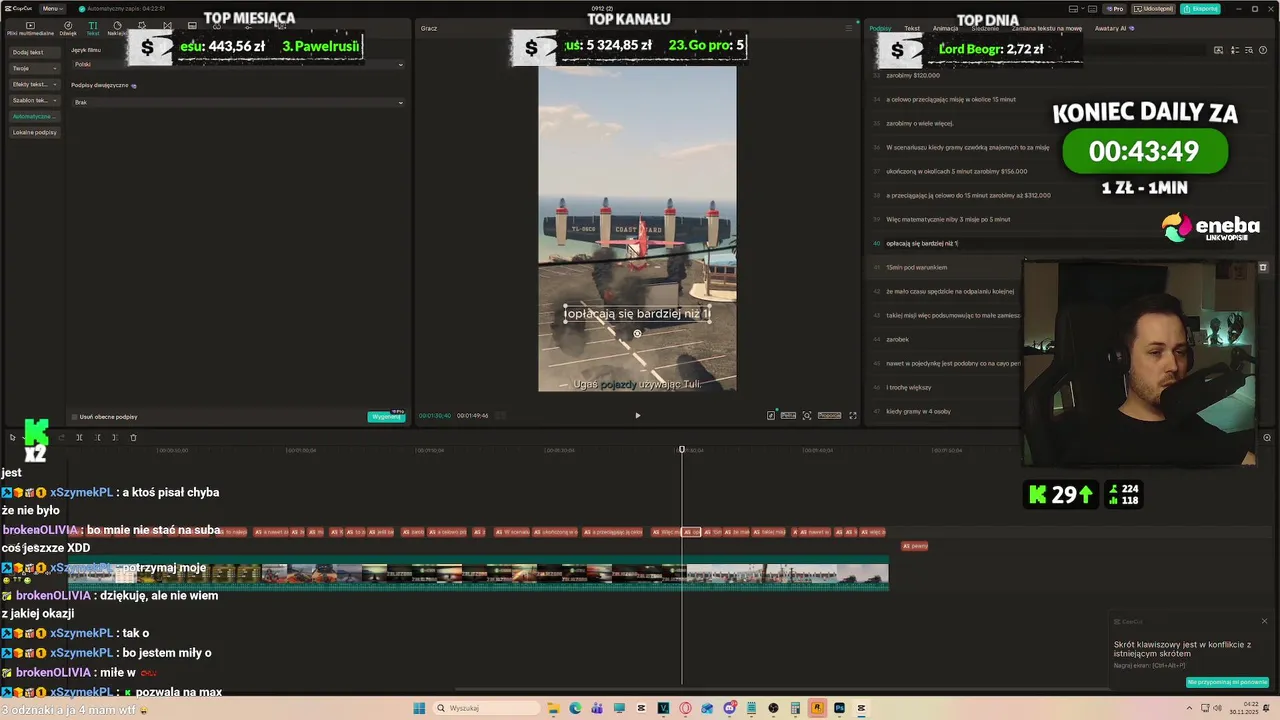Select caption 'zarobimy o wiele więcej.'
1280x720 pixels.
pos(919,123)
